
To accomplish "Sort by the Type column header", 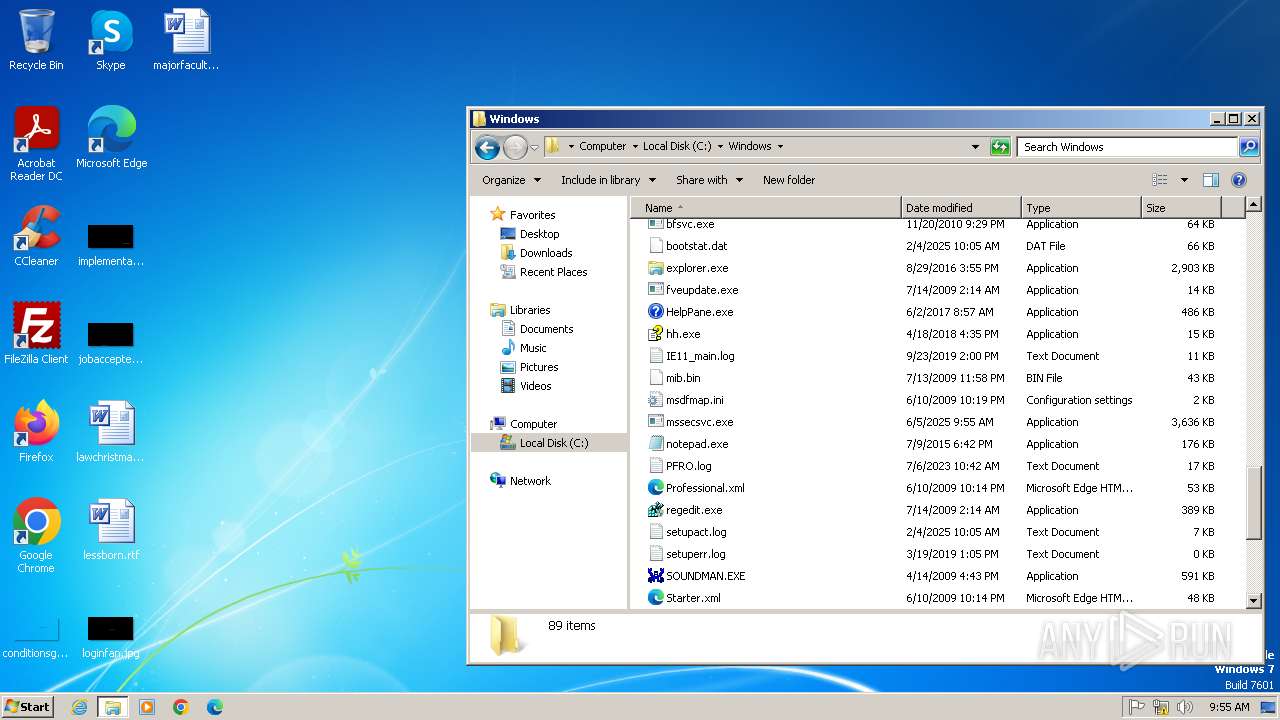I will [x=1081, y=208].
